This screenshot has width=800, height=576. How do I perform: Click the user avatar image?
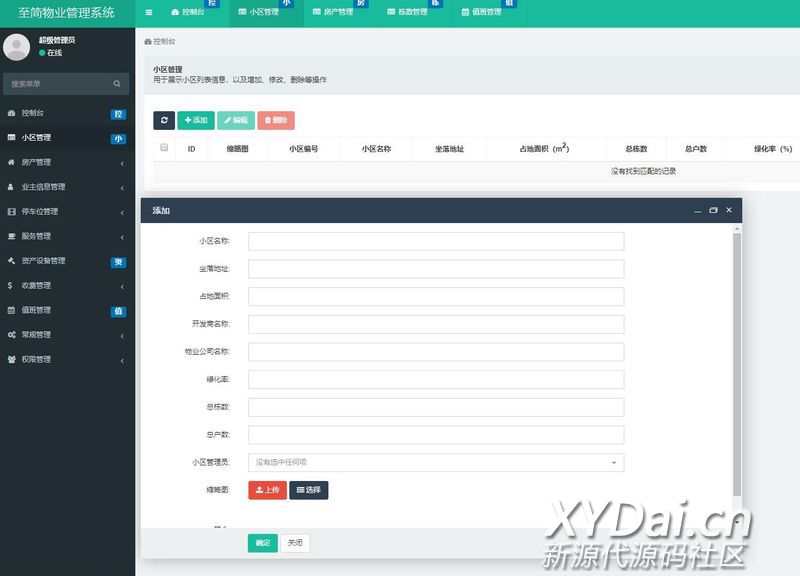click(x=16, y=47)
